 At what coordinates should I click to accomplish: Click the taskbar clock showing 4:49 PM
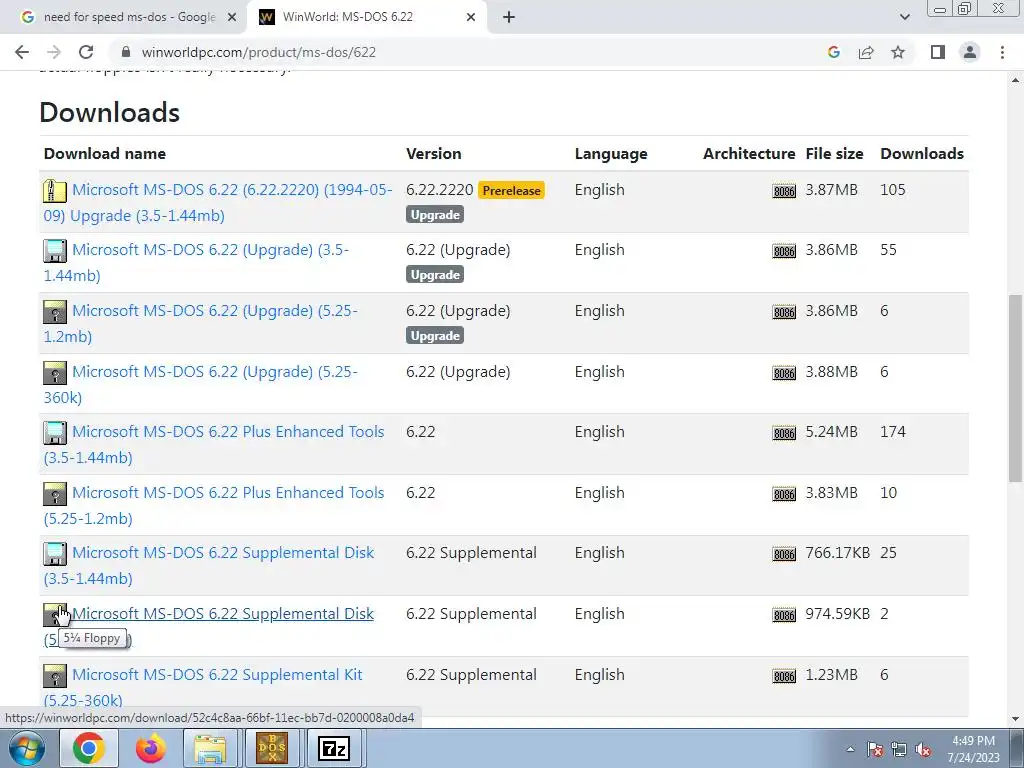(x=973, y=749)
